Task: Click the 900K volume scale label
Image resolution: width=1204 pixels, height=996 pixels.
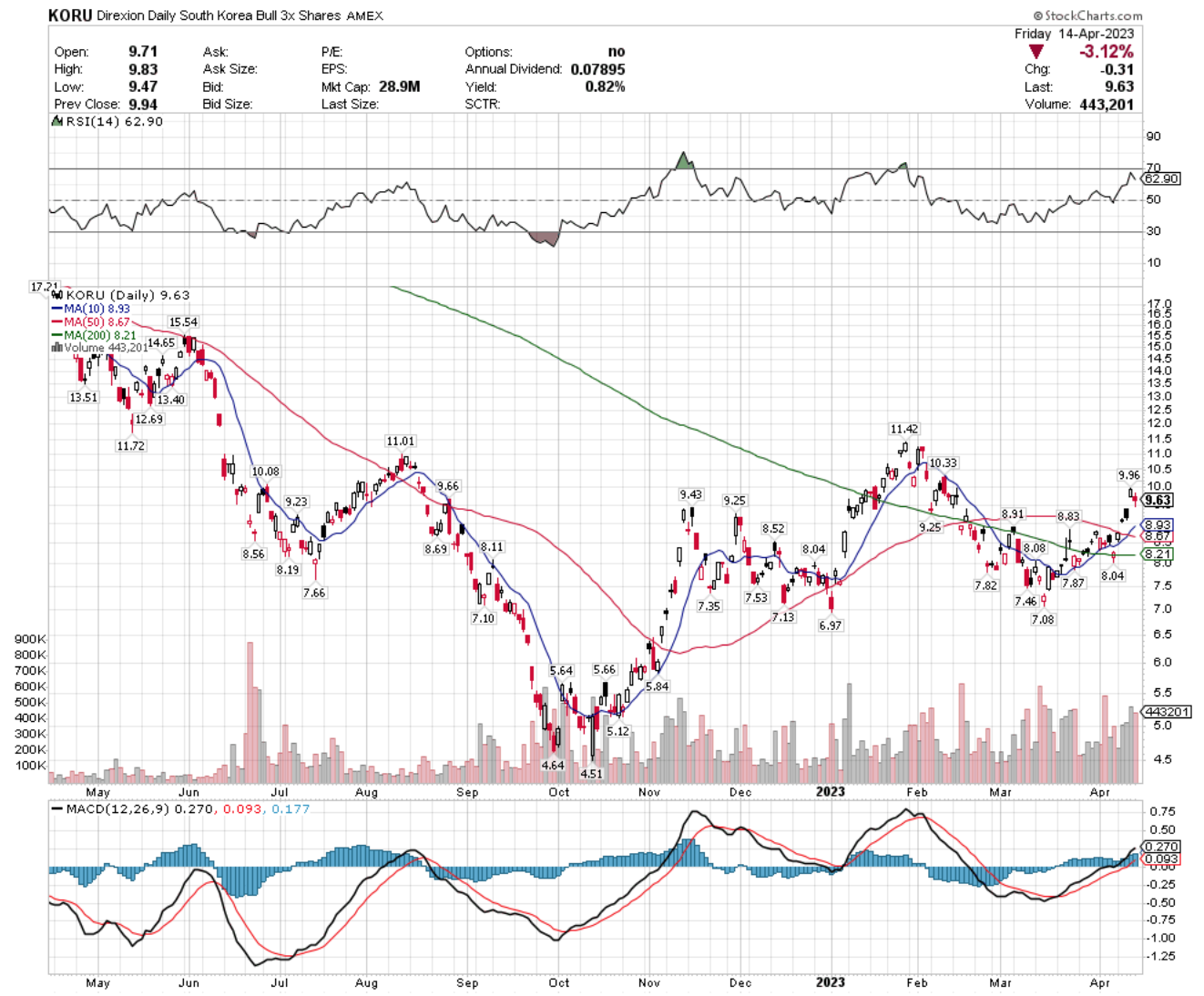Action: click(x=31, y=639)
